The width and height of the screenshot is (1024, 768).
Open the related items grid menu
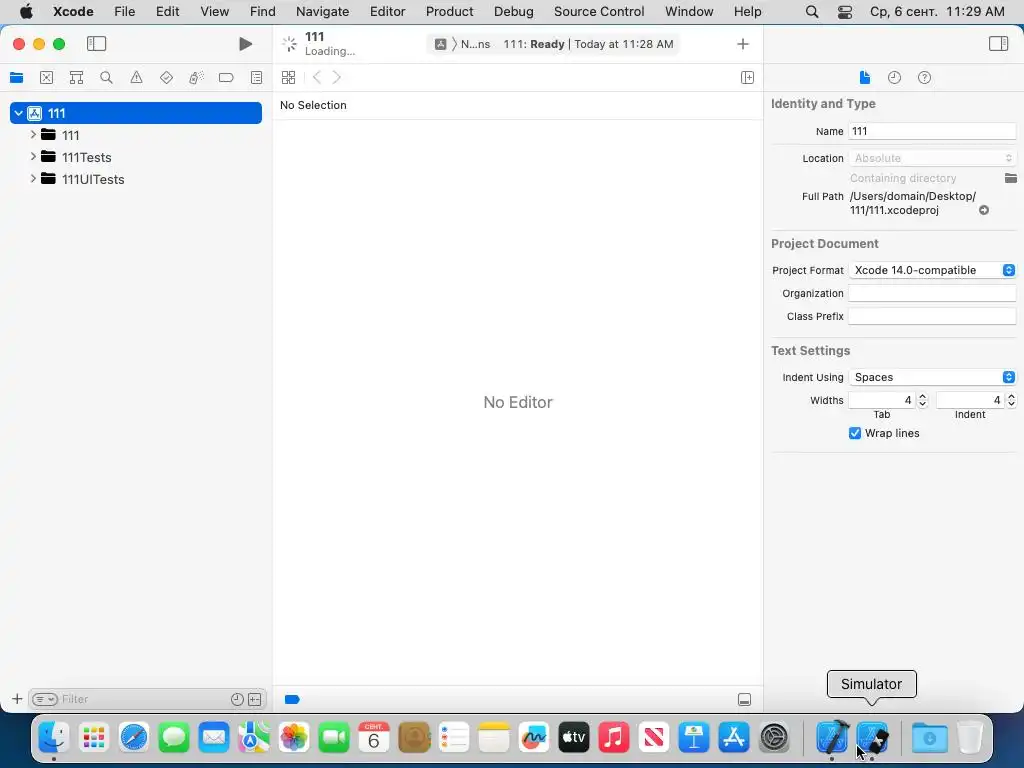[x=289, y=78]
